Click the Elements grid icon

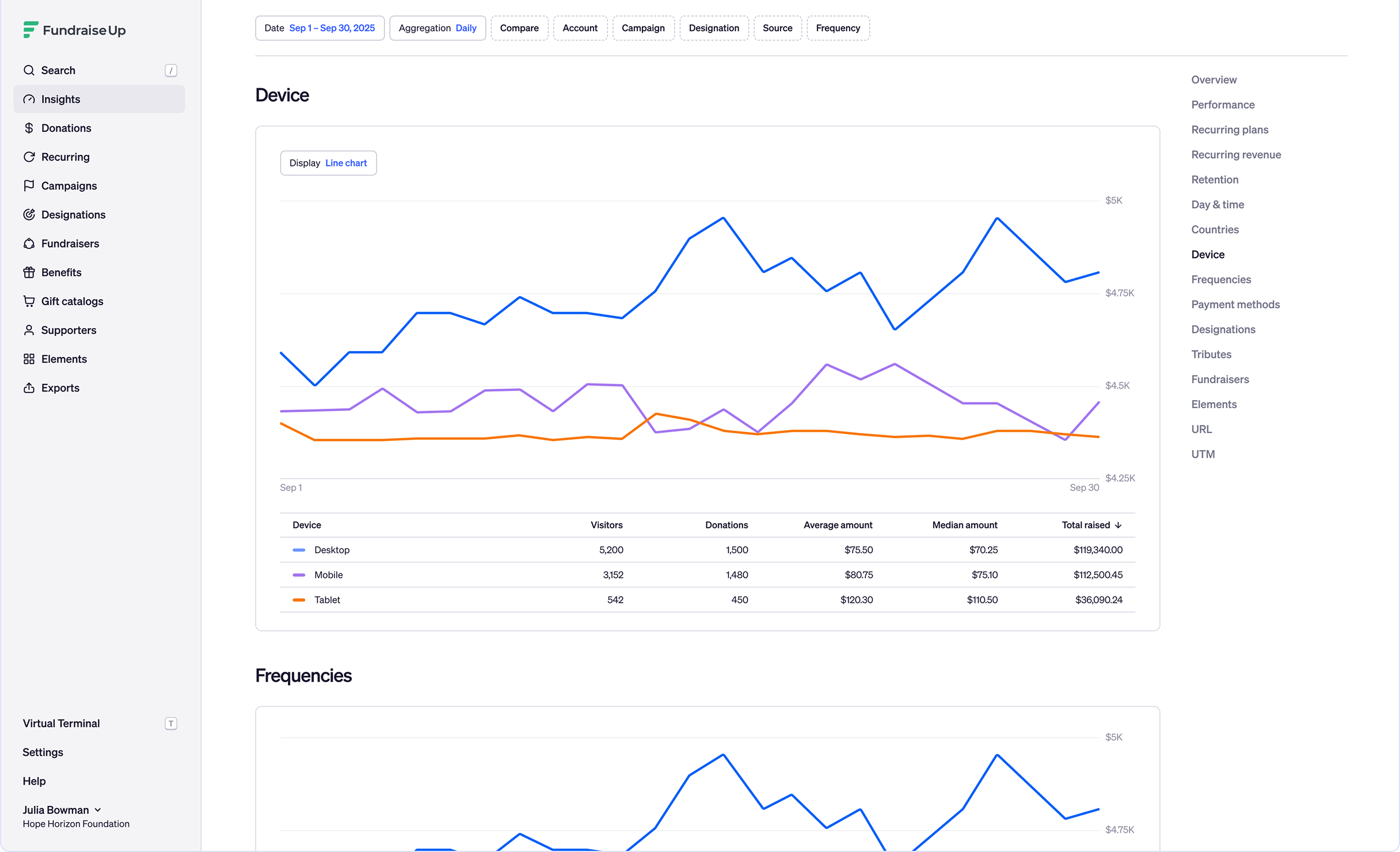pyautogui.click(x=29, y=359)
